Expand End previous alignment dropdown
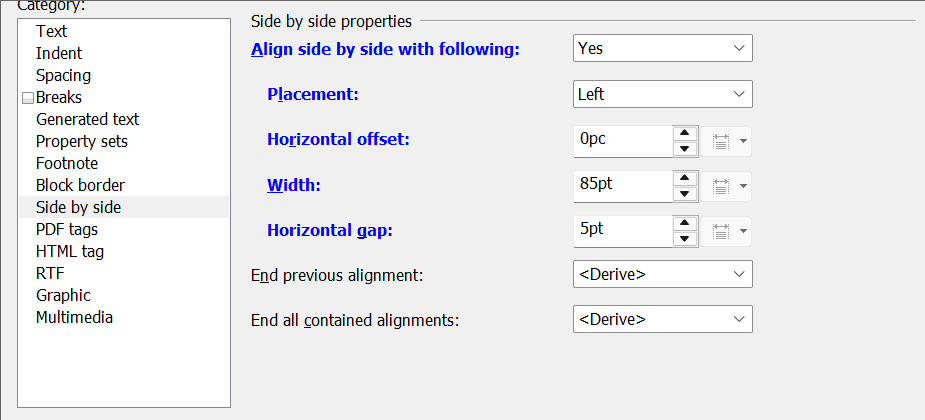This screenshot has width=925, height=420. coord(662,274)
